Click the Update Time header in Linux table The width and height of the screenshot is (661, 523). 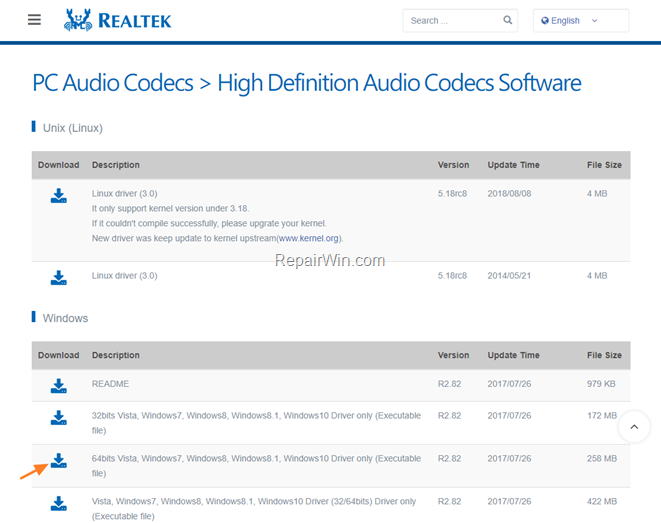click(513, 165)
